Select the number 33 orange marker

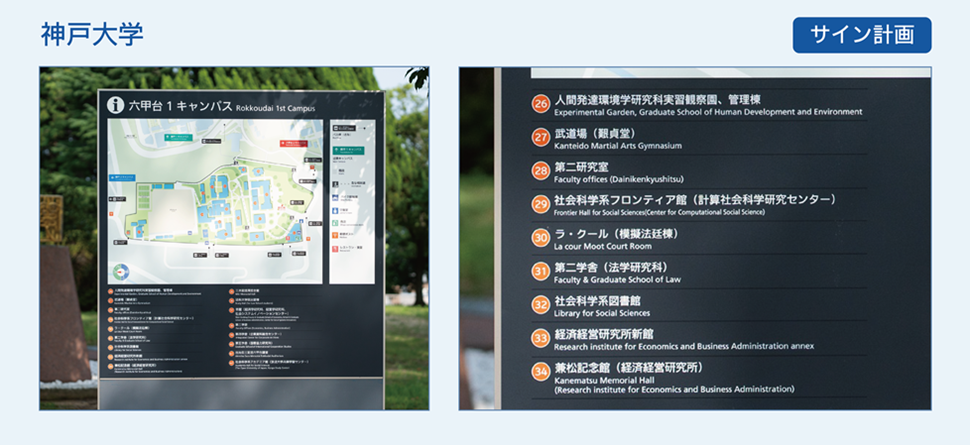[x=540, y=338]
